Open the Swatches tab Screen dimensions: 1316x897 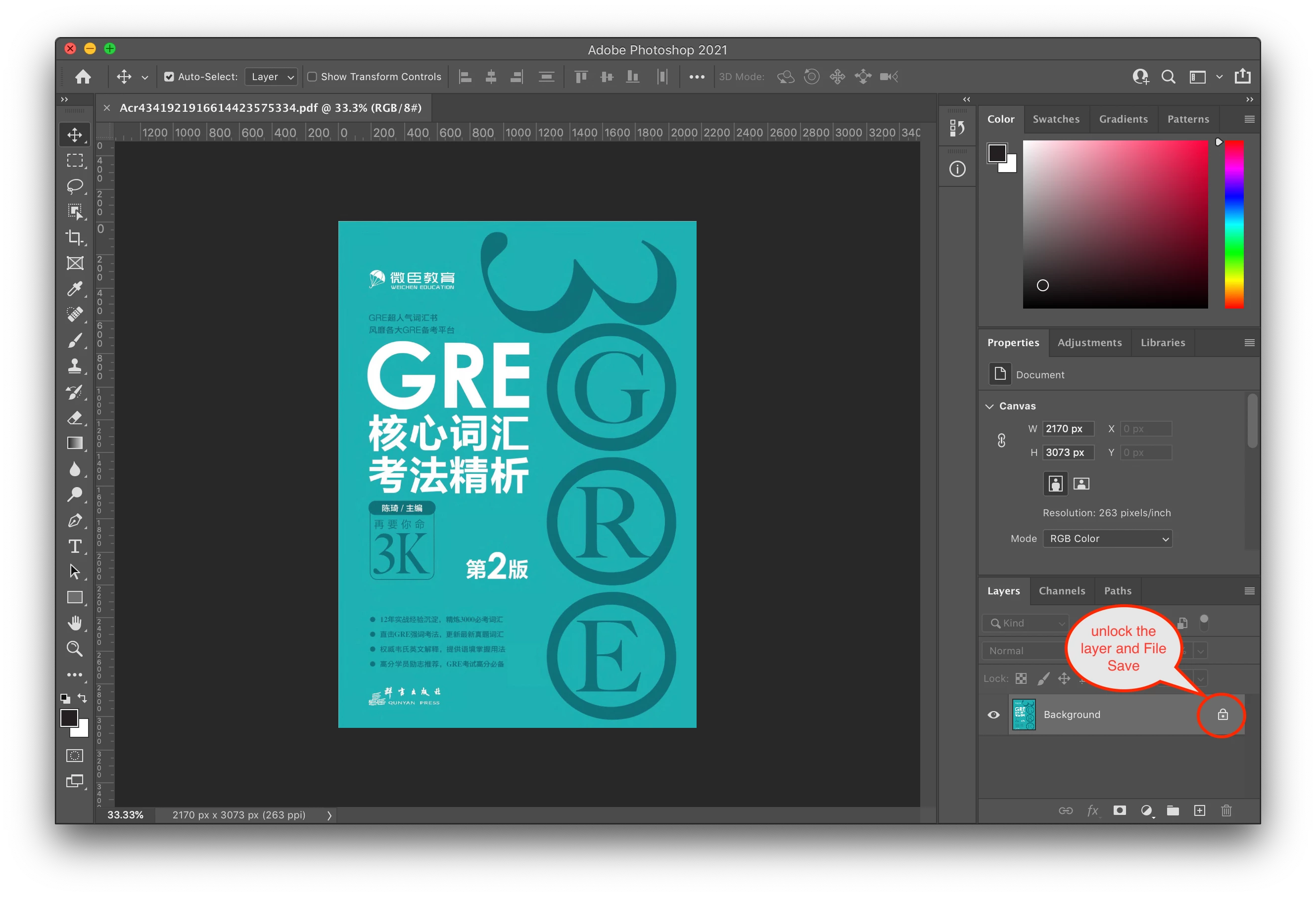point(1055,119)
